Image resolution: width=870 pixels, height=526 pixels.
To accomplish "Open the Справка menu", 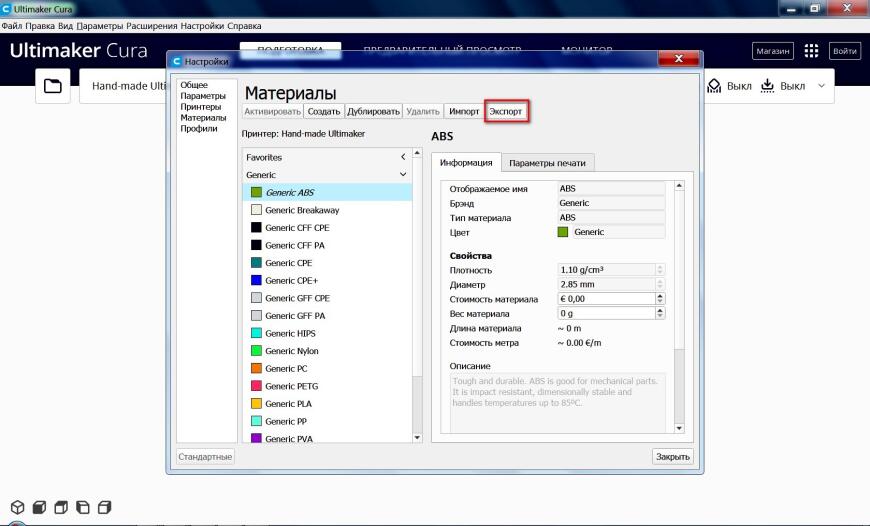I will click(x=244, y=26).
